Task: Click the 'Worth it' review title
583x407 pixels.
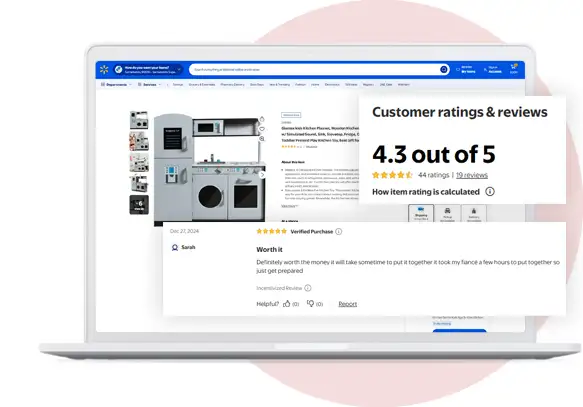Action: (269, 249)
